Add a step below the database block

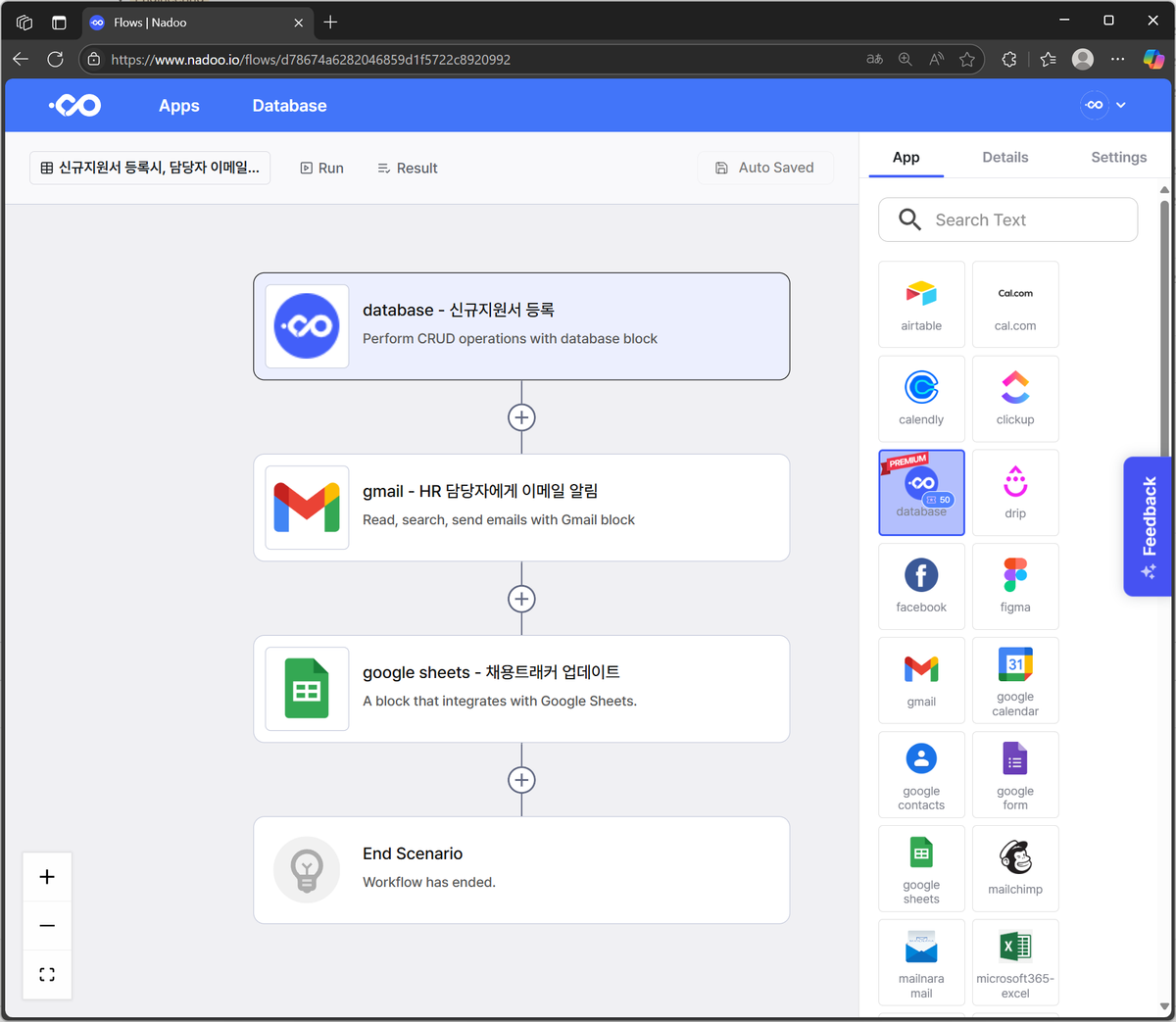(x=521, y=417)
